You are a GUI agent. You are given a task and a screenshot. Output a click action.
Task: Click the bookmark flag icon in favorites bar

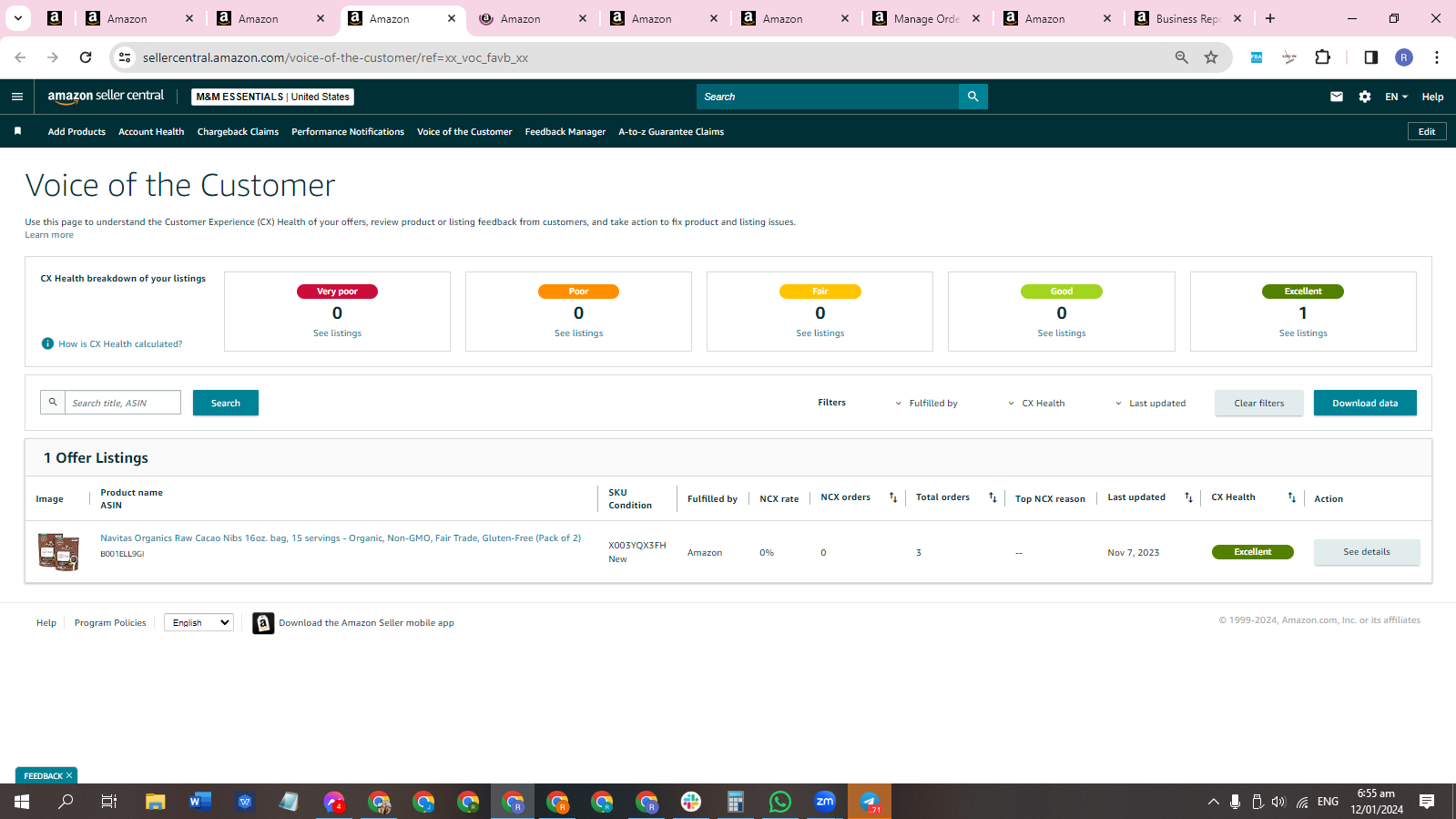coord(17,131)
